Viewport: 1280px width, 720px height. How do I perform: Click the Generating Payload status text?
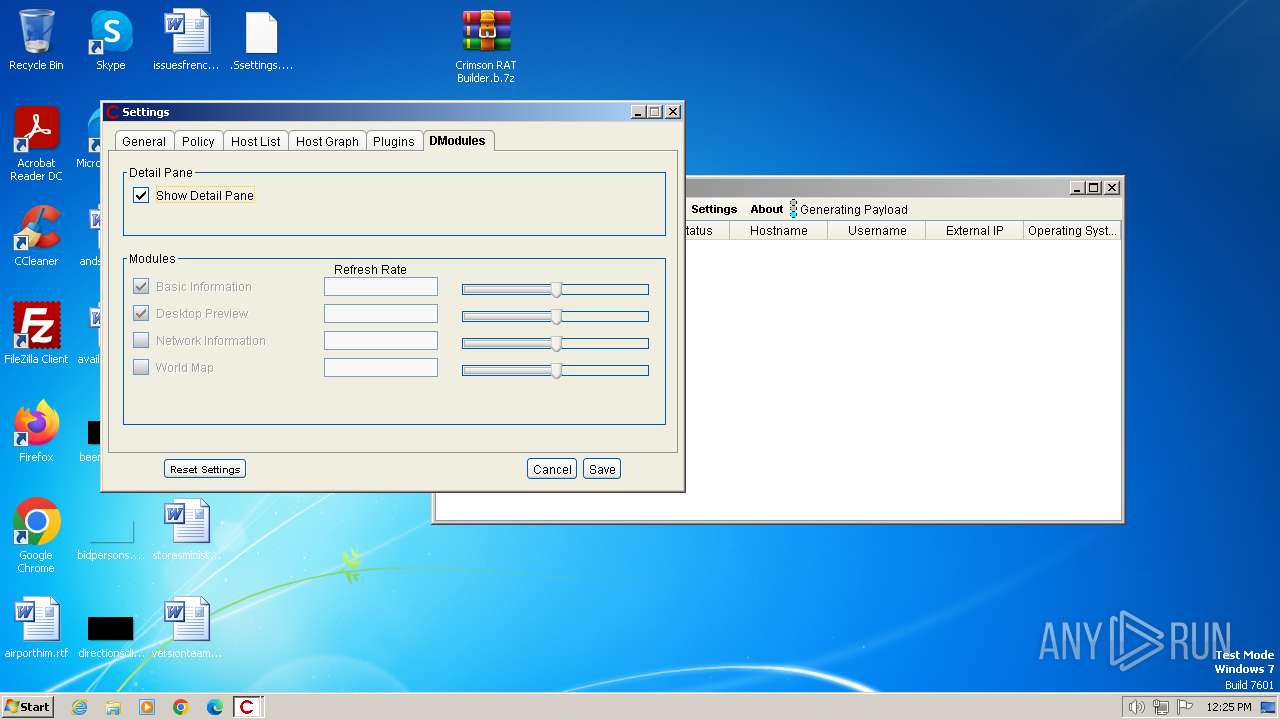click(x=854, y=209)
